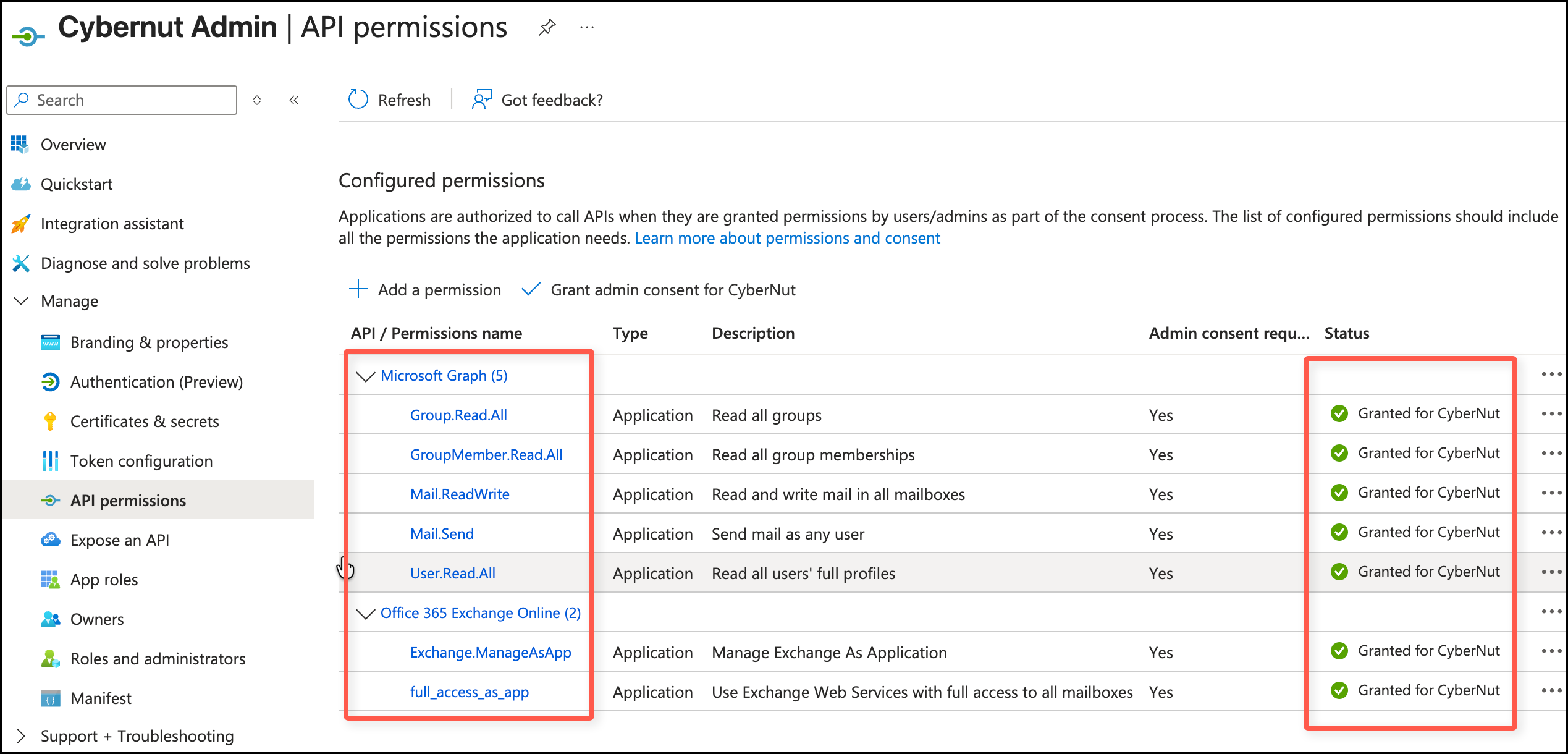
Task: Click the Refresh icon in toolbar
Action: pos(358,100)
